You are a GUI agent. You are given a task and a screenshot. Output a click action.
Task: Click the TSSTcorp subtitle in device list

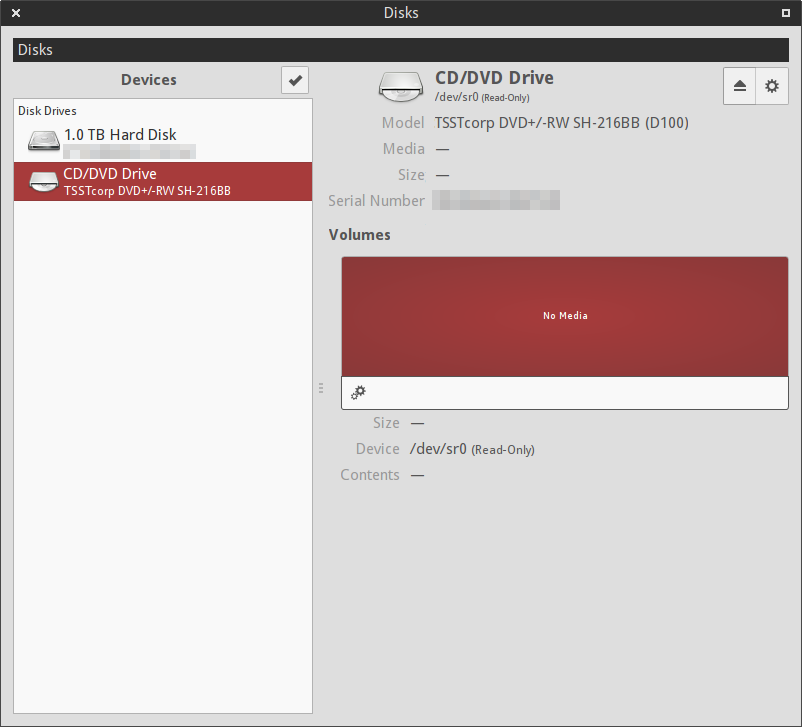(147, 190)
